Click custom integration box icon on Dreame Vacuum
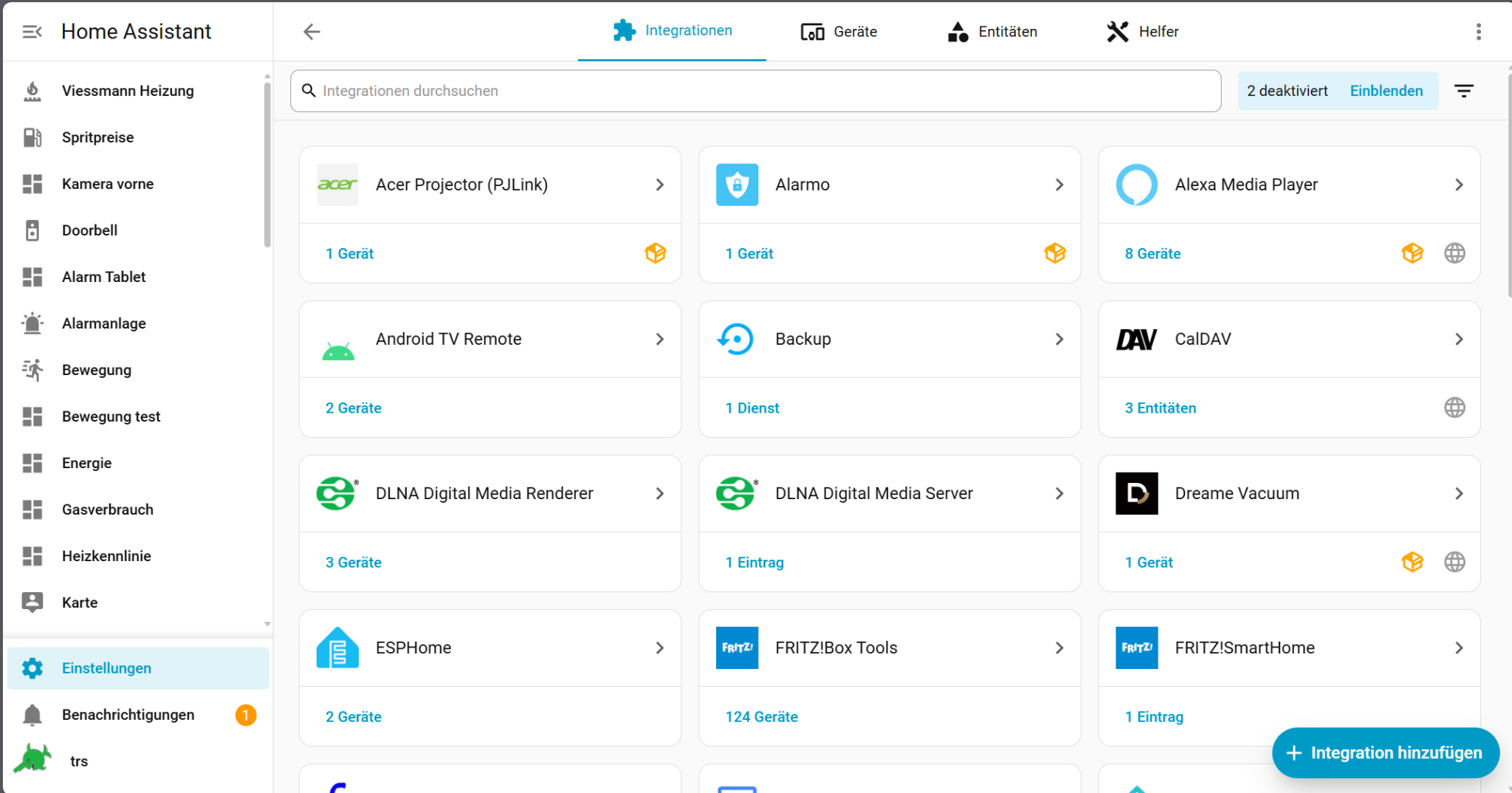This screenshot has width=1512, height=793. [x=1412, y=562]
